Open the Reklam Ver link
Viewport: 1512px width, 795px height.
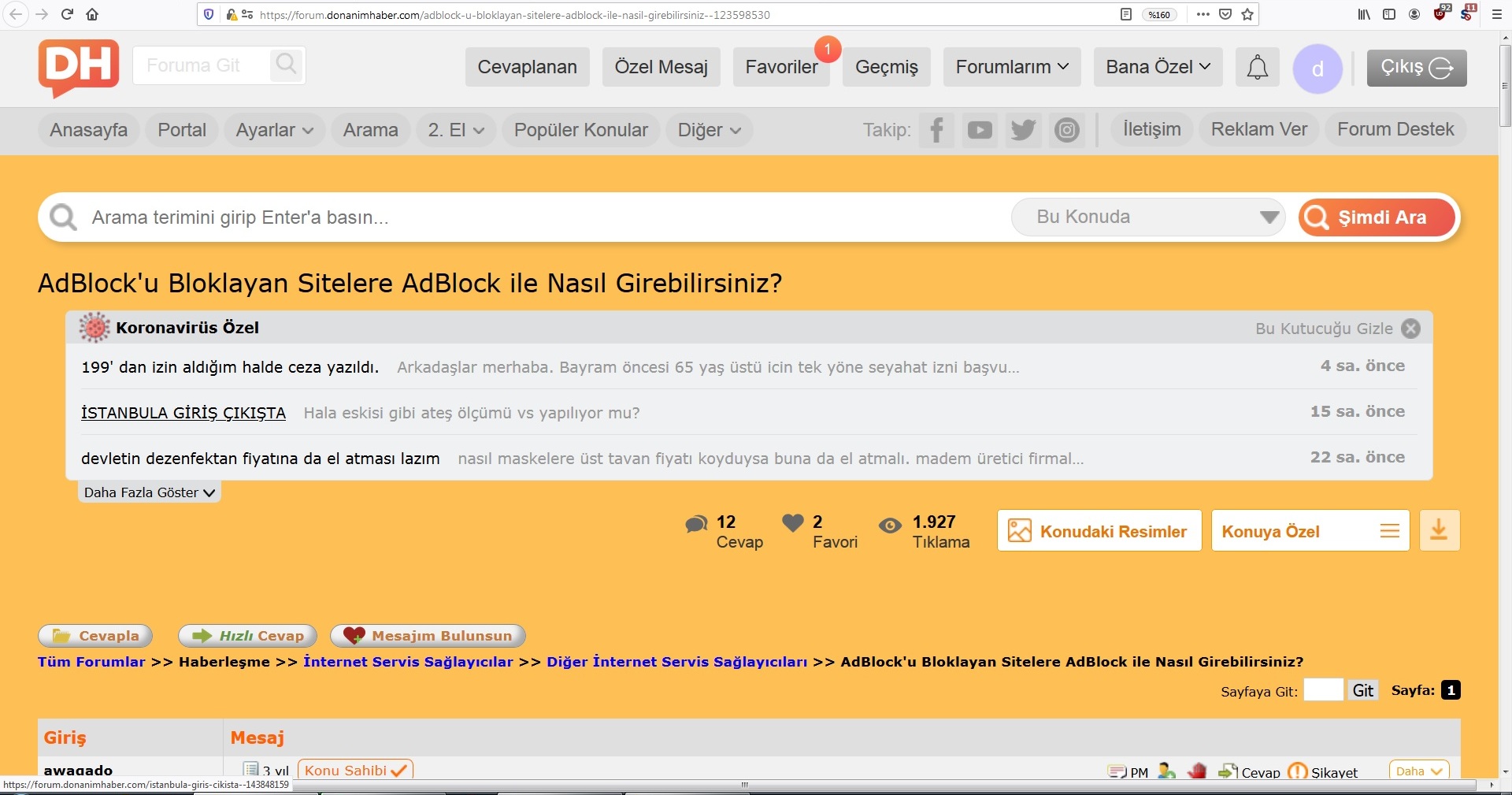(1258, 129)
